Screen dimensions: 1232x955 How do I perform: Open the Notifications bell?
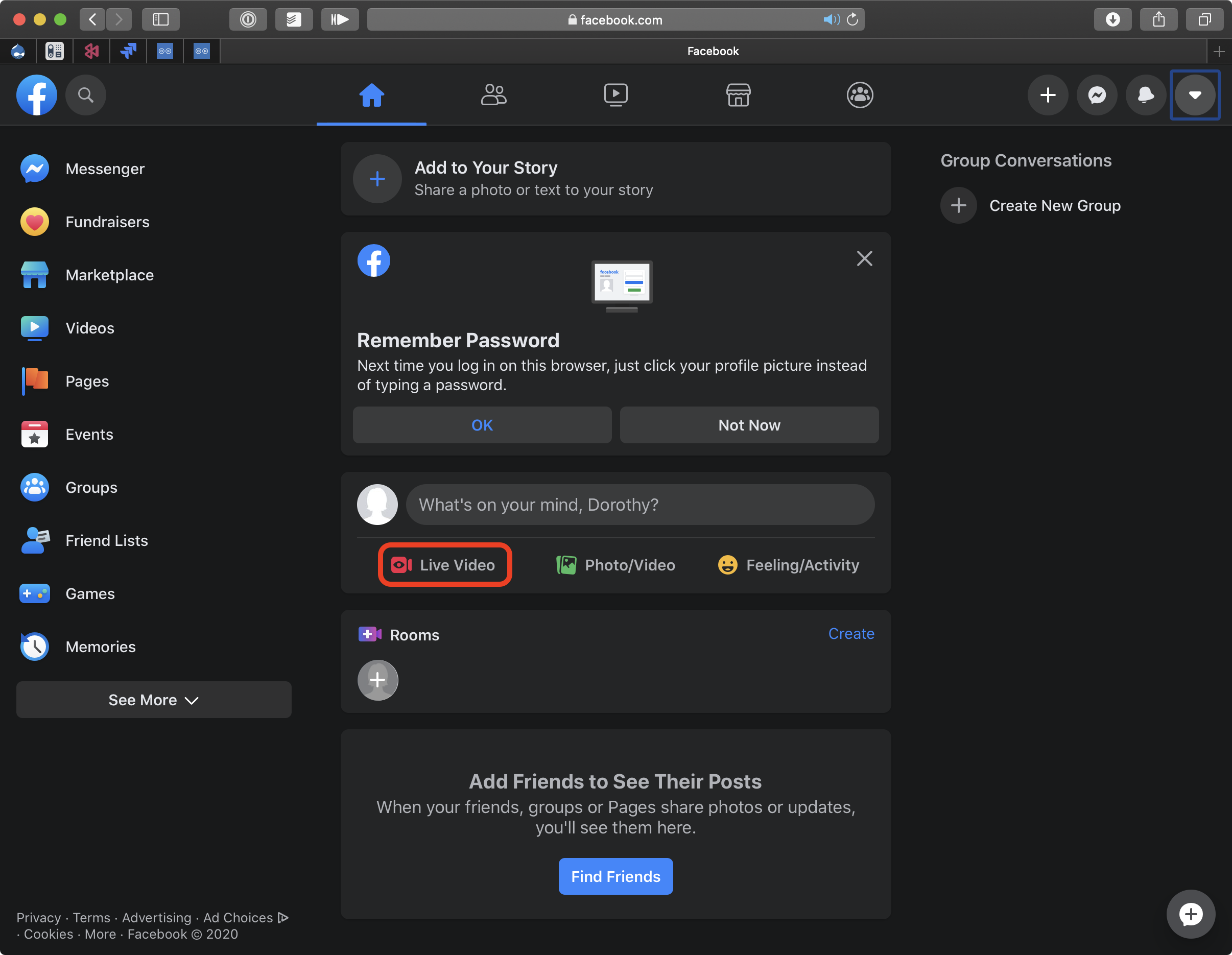pos(1146,95)
